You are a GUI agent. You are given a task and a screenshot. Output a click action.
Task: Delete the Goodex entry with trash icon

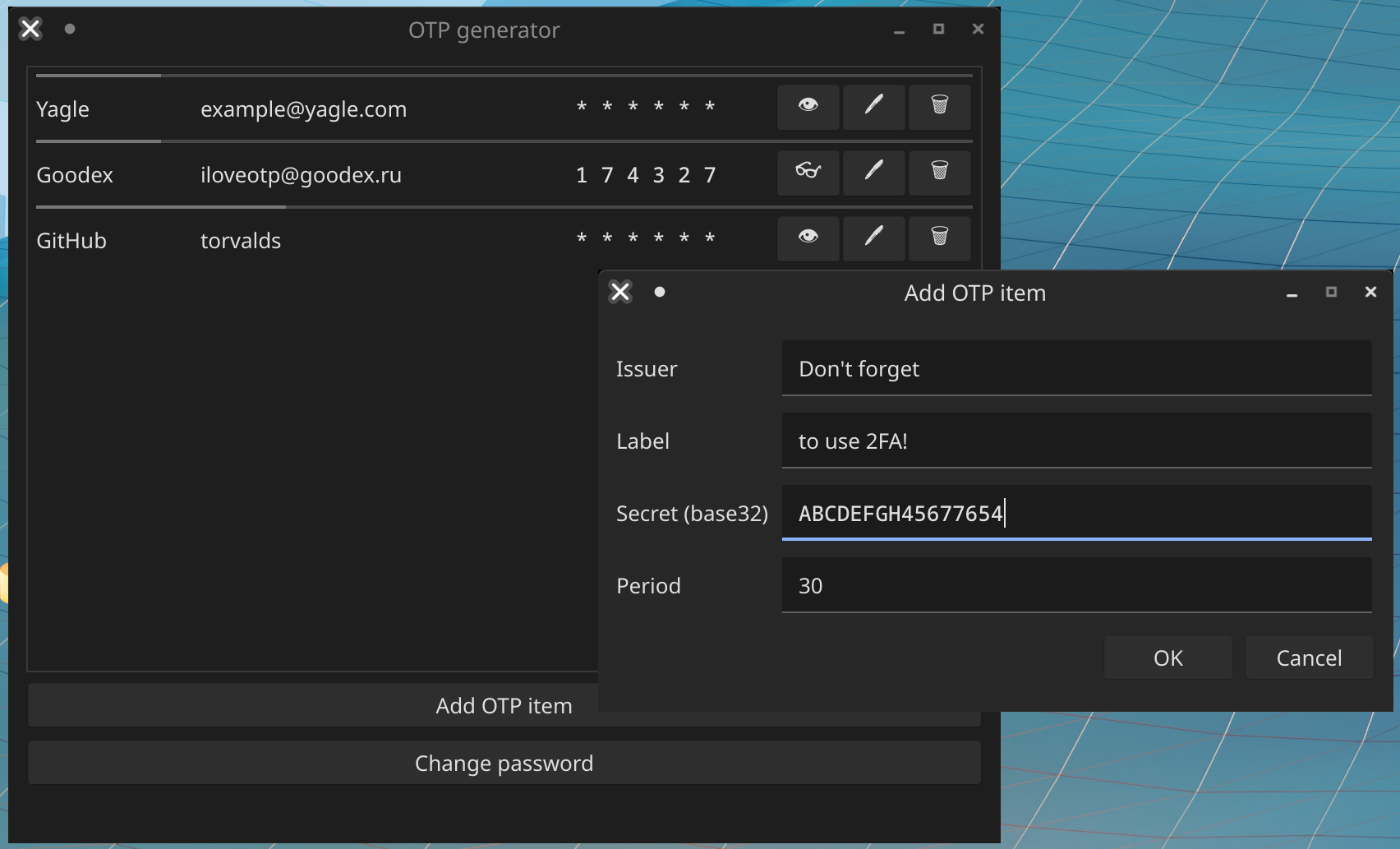[940, 173]
